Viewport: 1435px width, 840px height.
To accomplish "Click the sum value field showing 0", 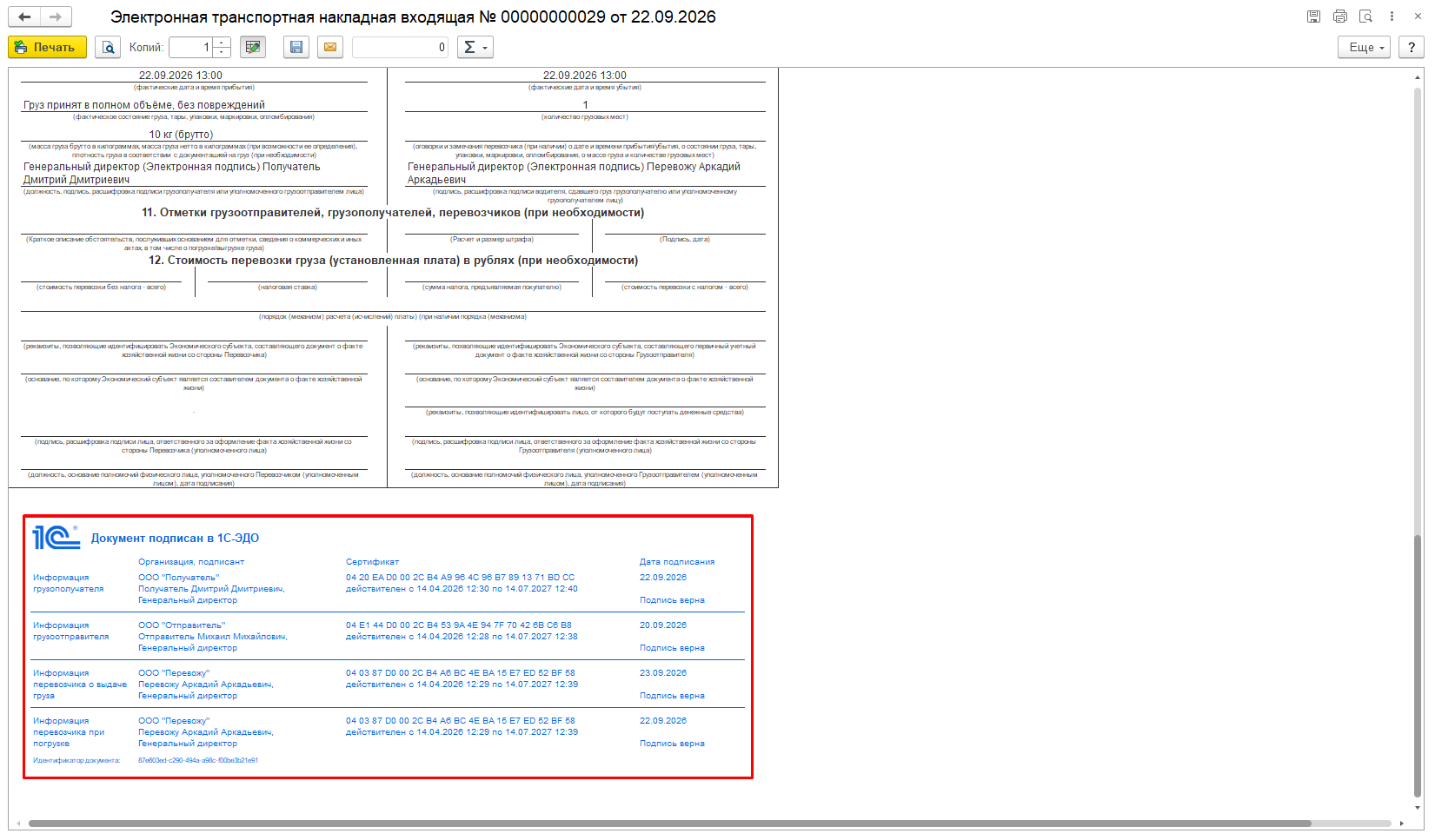I will (x=400, y=47).
